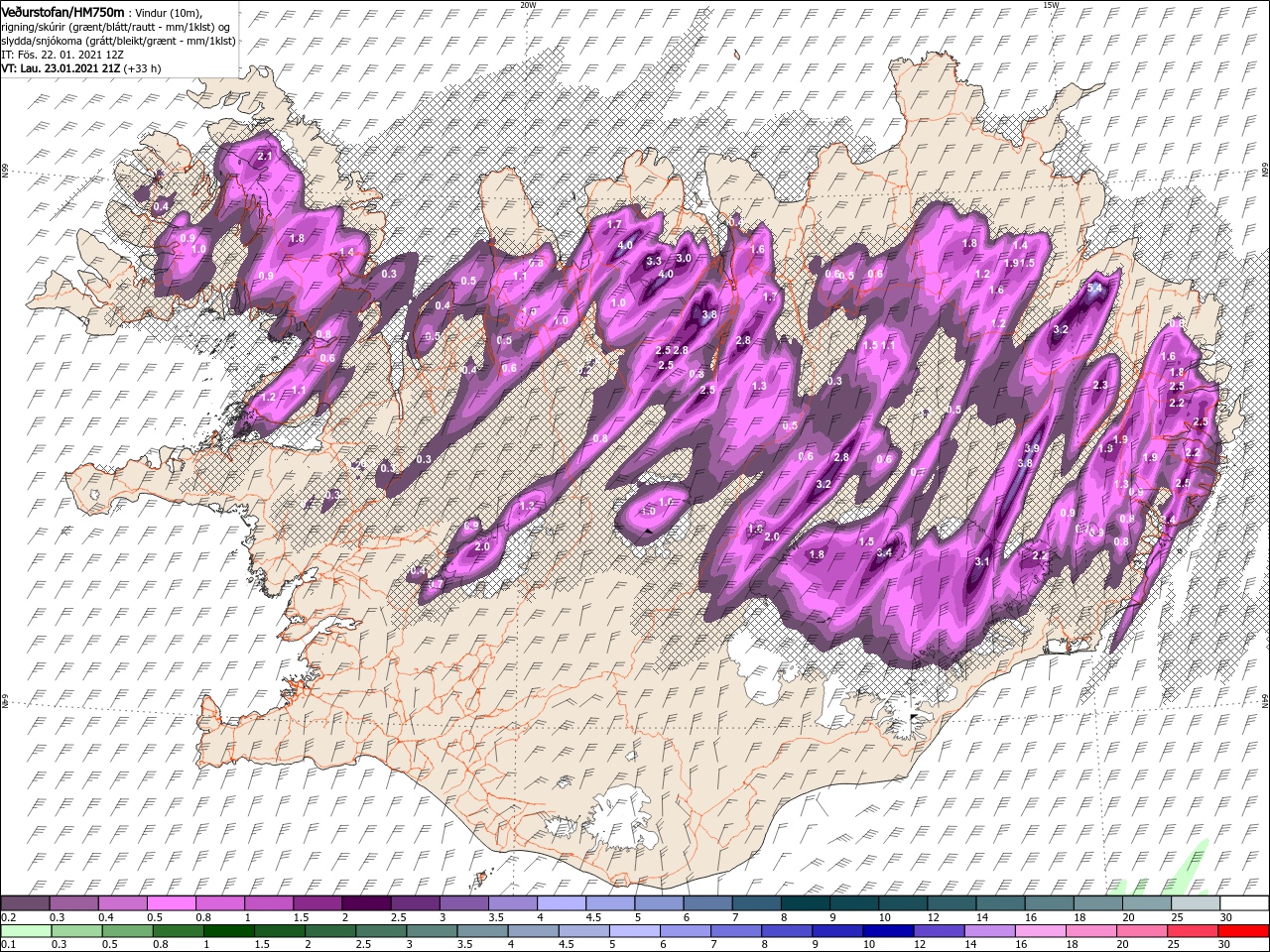The width and height of the screenshot is (1270, 952).
Task: Pick lower legend swatch between 3 and 3.5
Action: coord(432,930)
